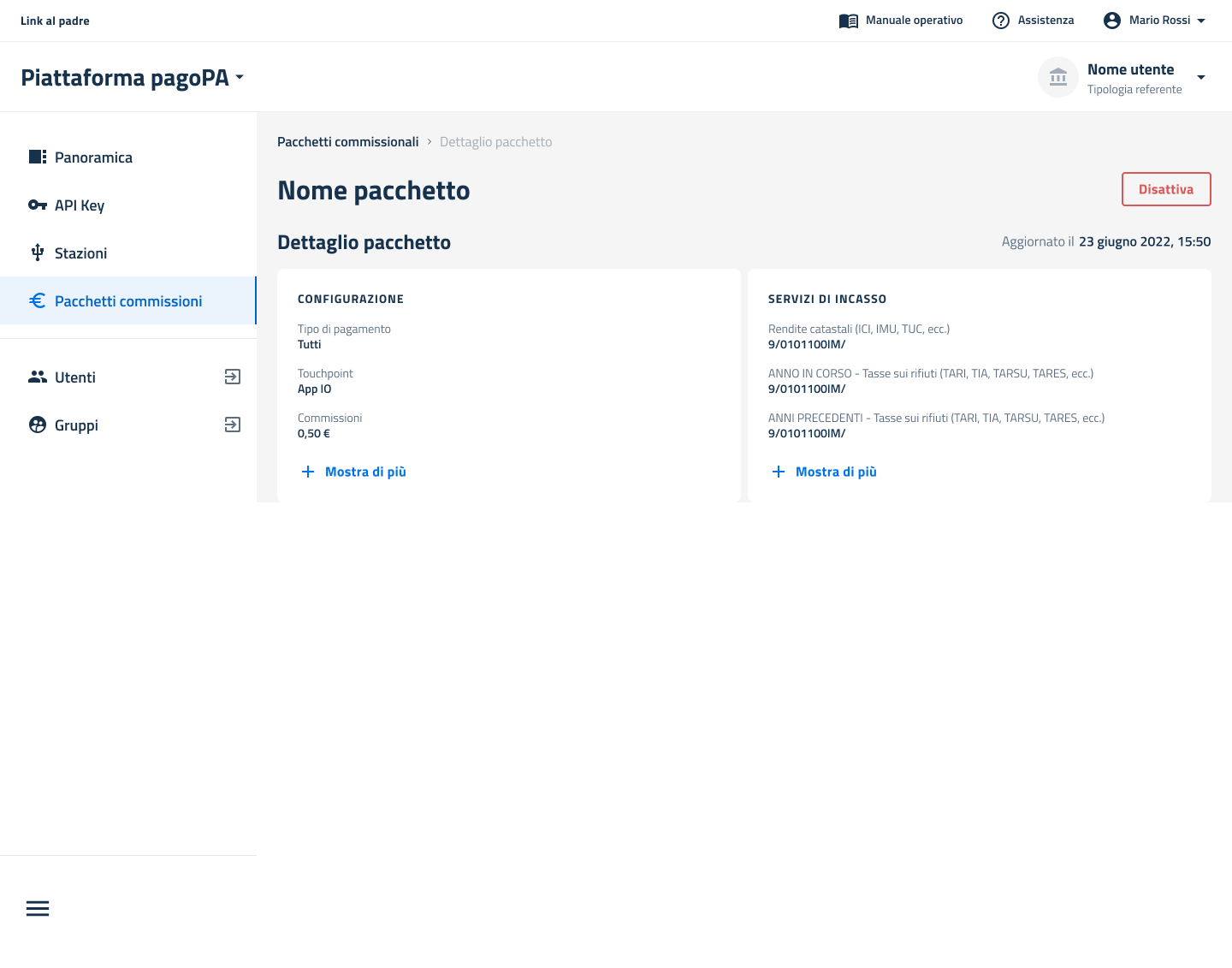The width and height of the screenshot is (1232, 968).
Task: Expand Mostra di più in Configurazione card
Action: [354, 472]
